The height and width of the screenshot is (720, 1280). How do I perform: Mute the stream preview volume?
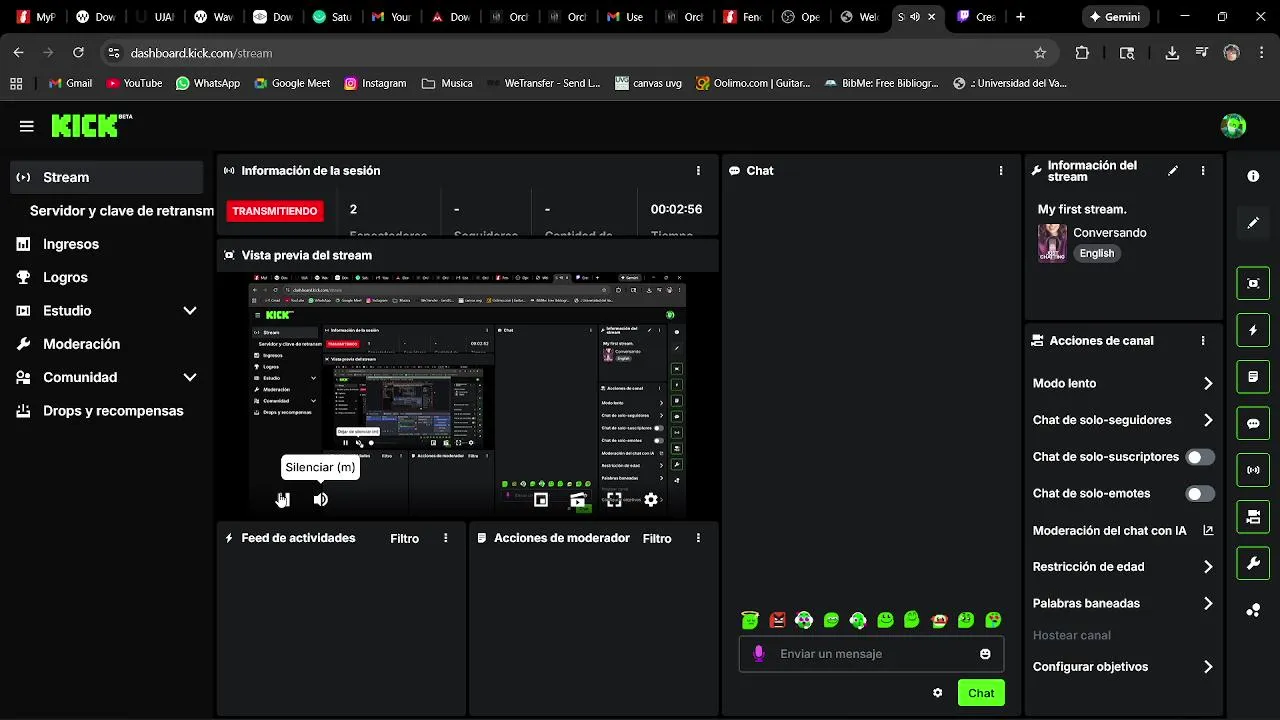pos(320,499)
